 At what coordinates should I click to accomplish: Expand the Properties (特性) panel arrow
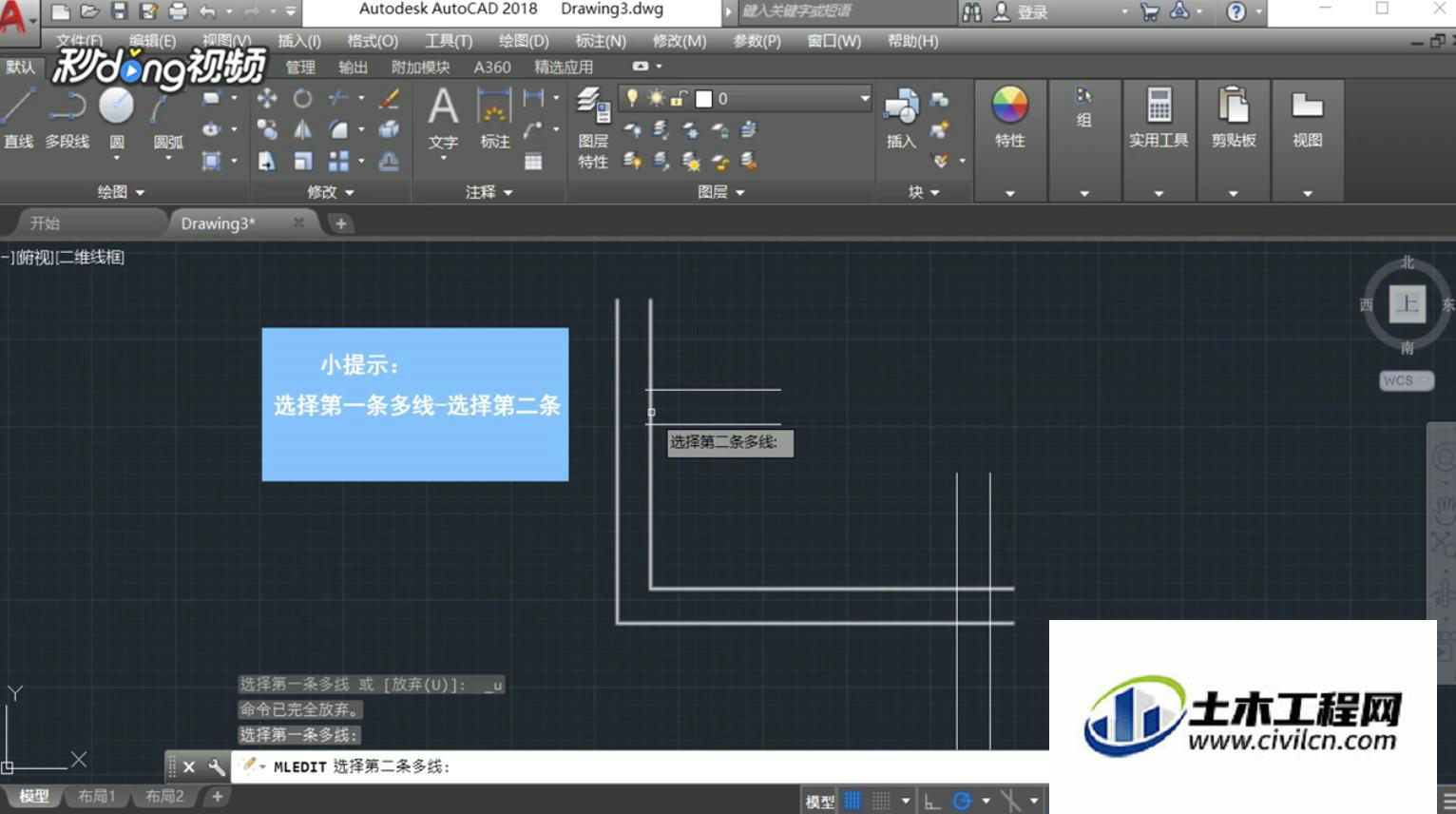(1009, 193)
